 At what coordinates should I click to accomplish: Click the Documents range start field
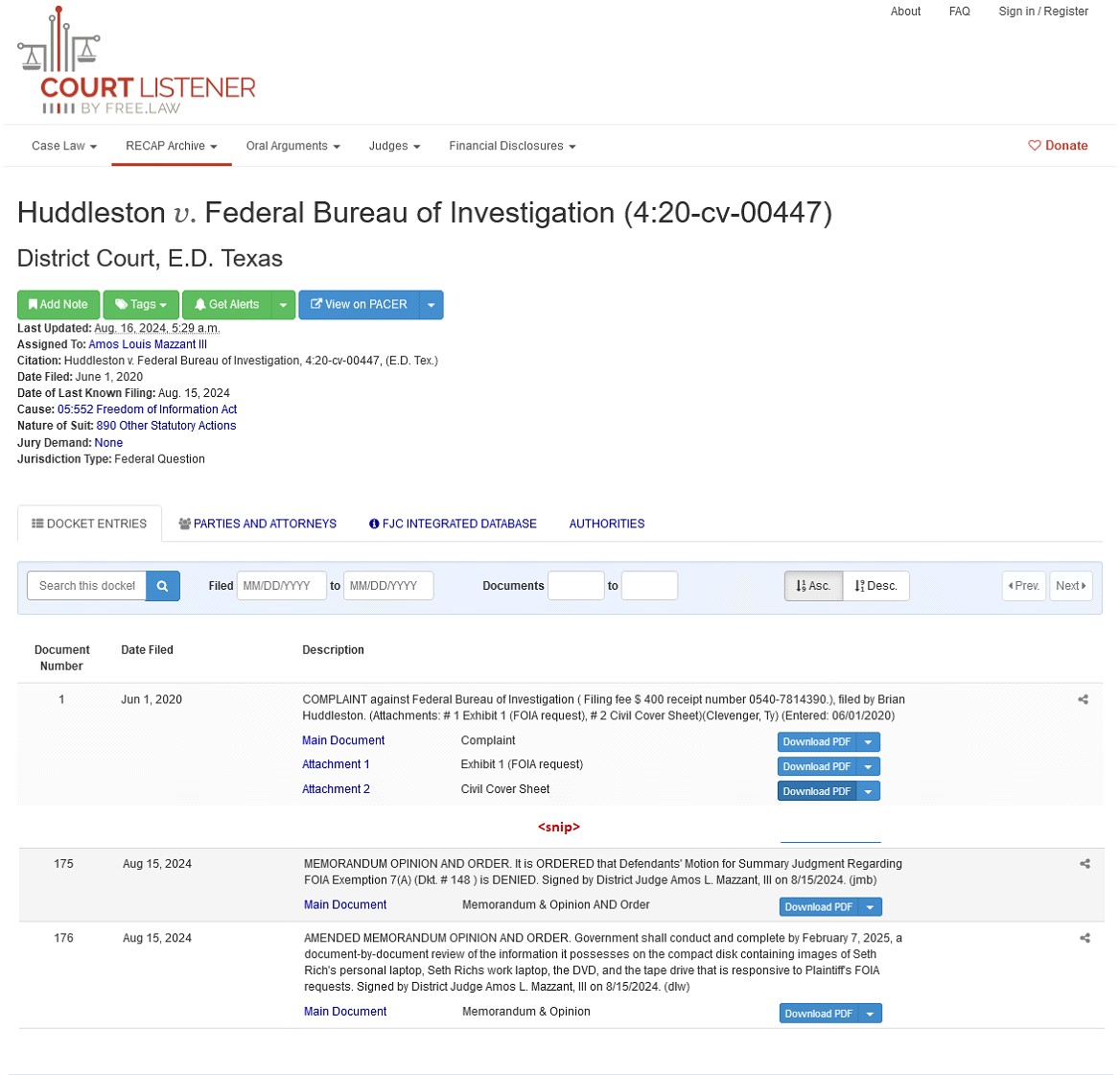tap(576, 586)
